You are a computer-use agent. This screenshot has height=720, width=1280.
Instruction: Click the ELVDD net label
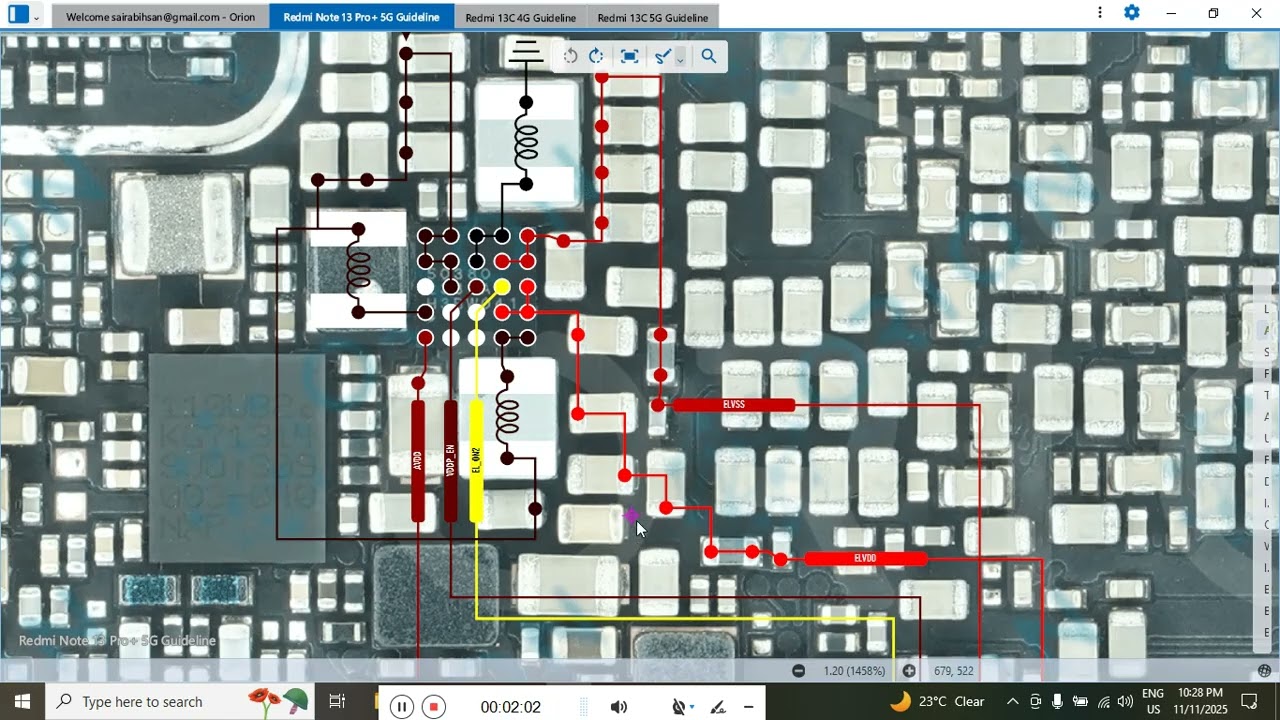coord(865,559)
